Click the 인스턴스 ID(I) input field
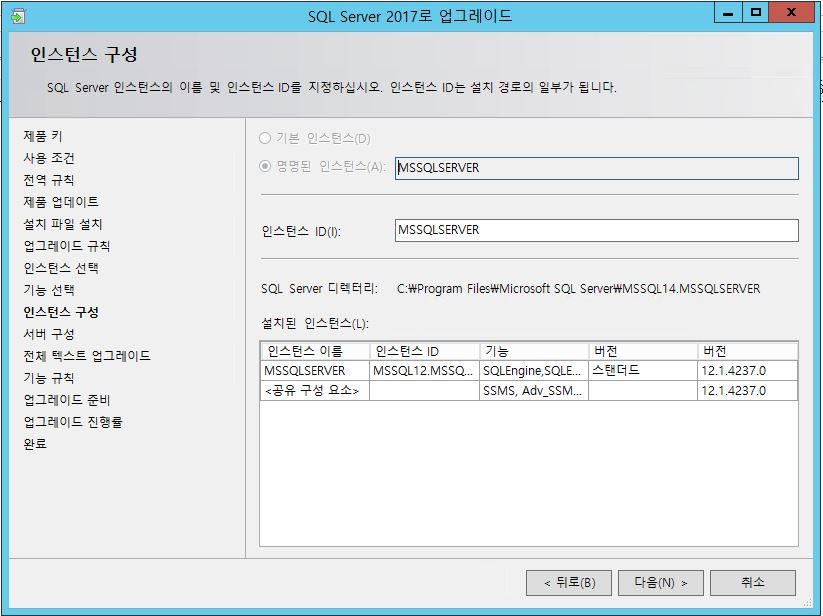This screenshot has height=616, width=823. coord(597,230)
